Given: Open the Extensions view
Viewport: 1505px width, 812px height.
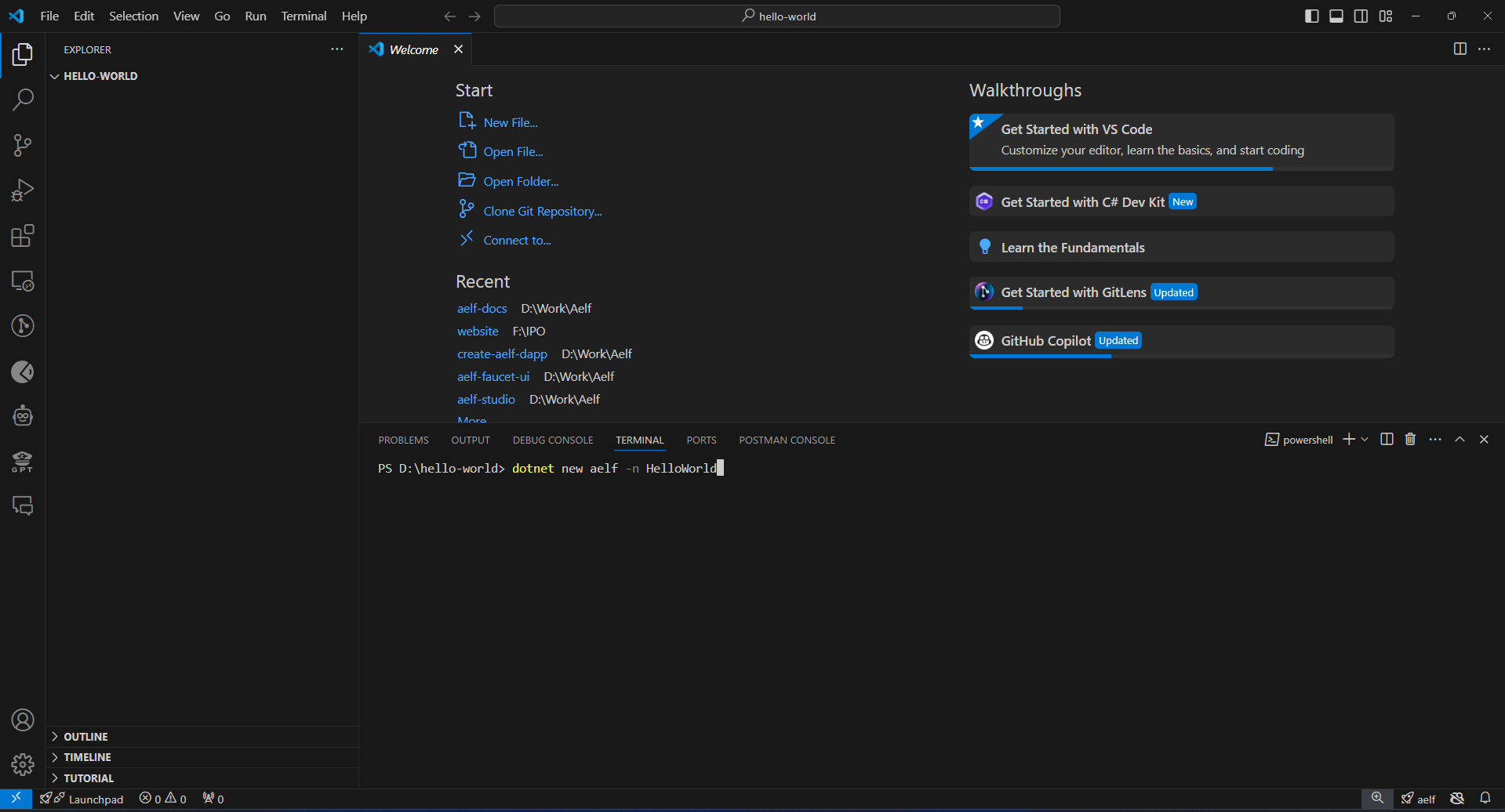Looking at the screenshot, I should (23, 236).
